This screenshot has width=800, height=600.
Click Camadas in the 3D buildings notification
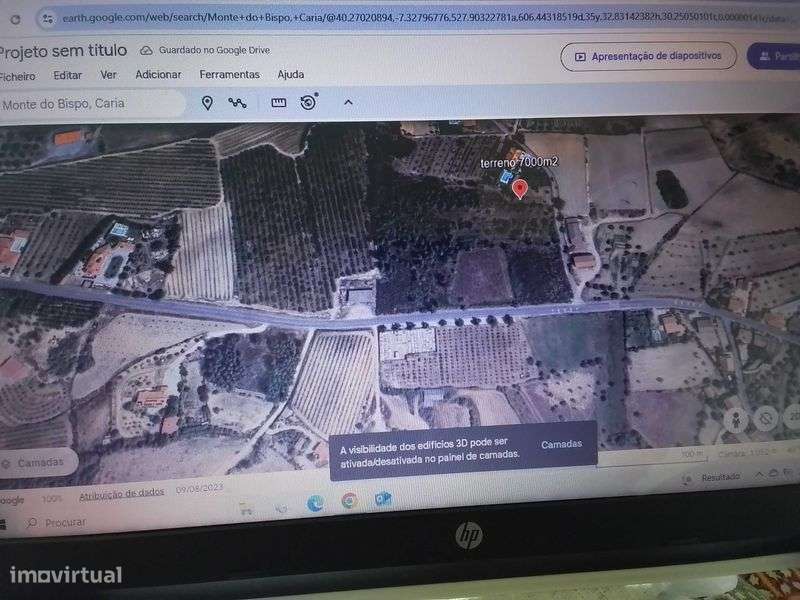561,444
